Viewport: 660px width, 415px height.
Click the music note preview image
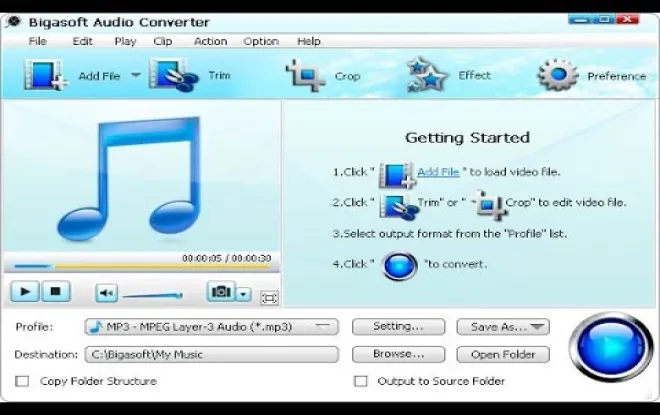point(131,178)
